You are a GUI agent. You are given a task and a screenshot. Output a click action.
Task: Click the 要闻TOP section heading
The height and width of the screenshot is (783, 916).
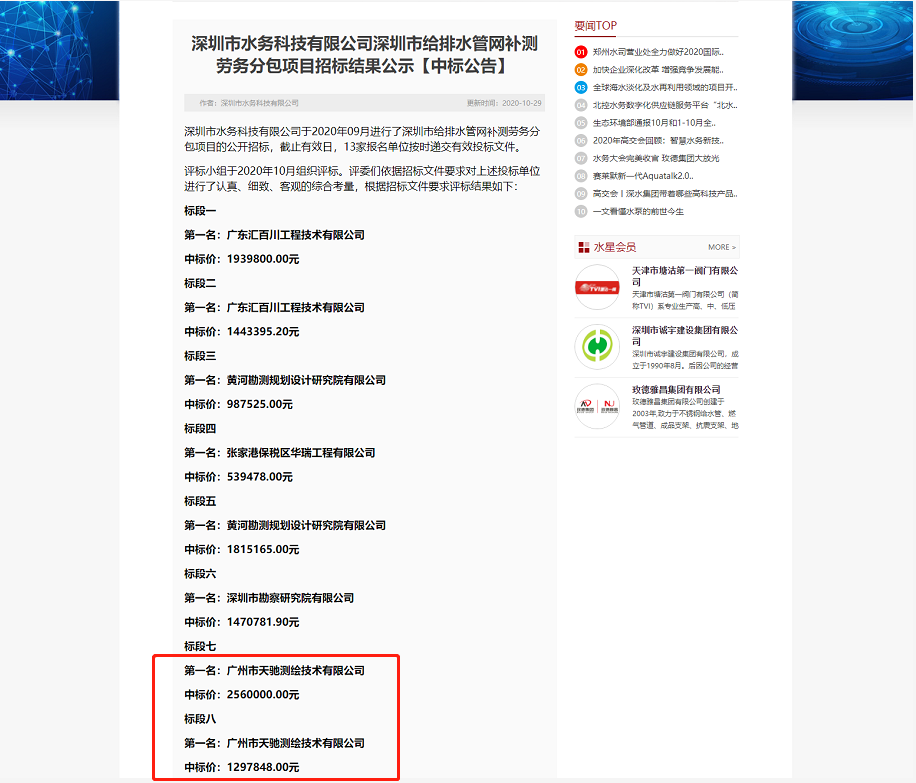596,25
